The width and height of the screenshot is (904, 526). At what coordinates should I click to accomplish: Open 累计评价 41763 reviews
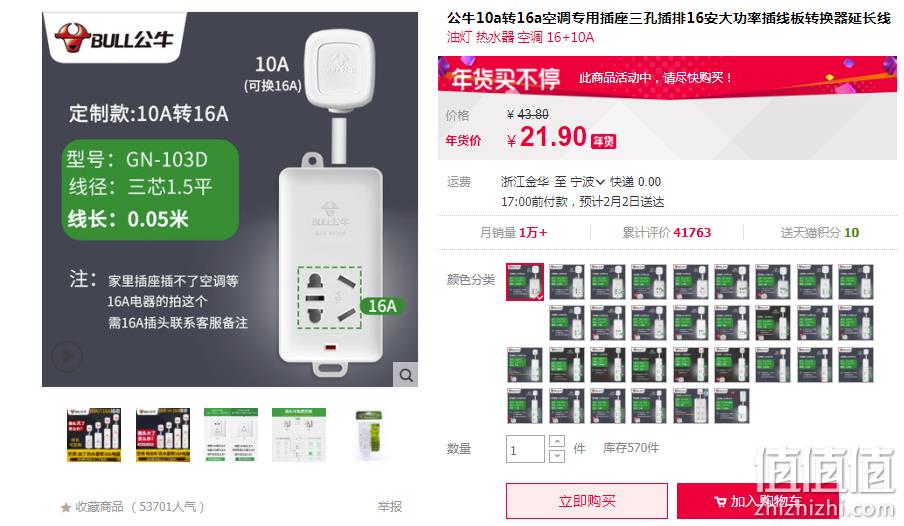coord(666,232)
